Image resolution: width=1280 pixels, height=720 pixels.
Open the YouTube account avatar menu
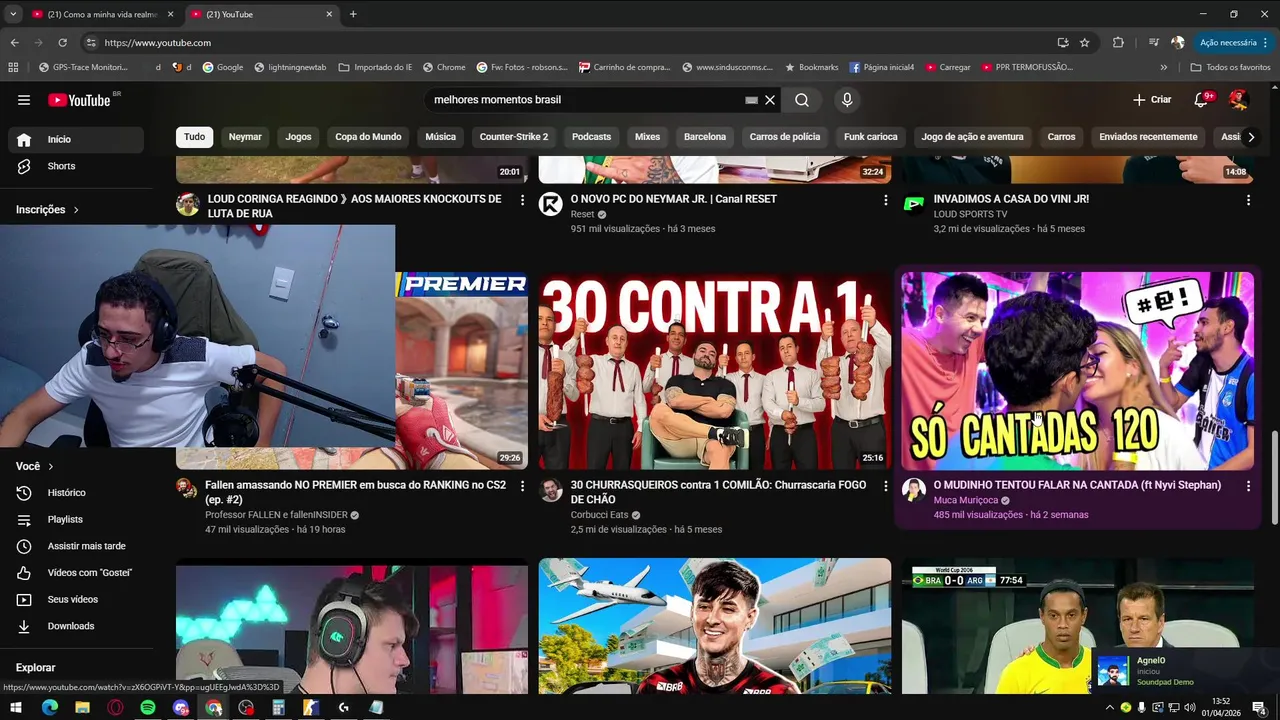(1239, 100)
